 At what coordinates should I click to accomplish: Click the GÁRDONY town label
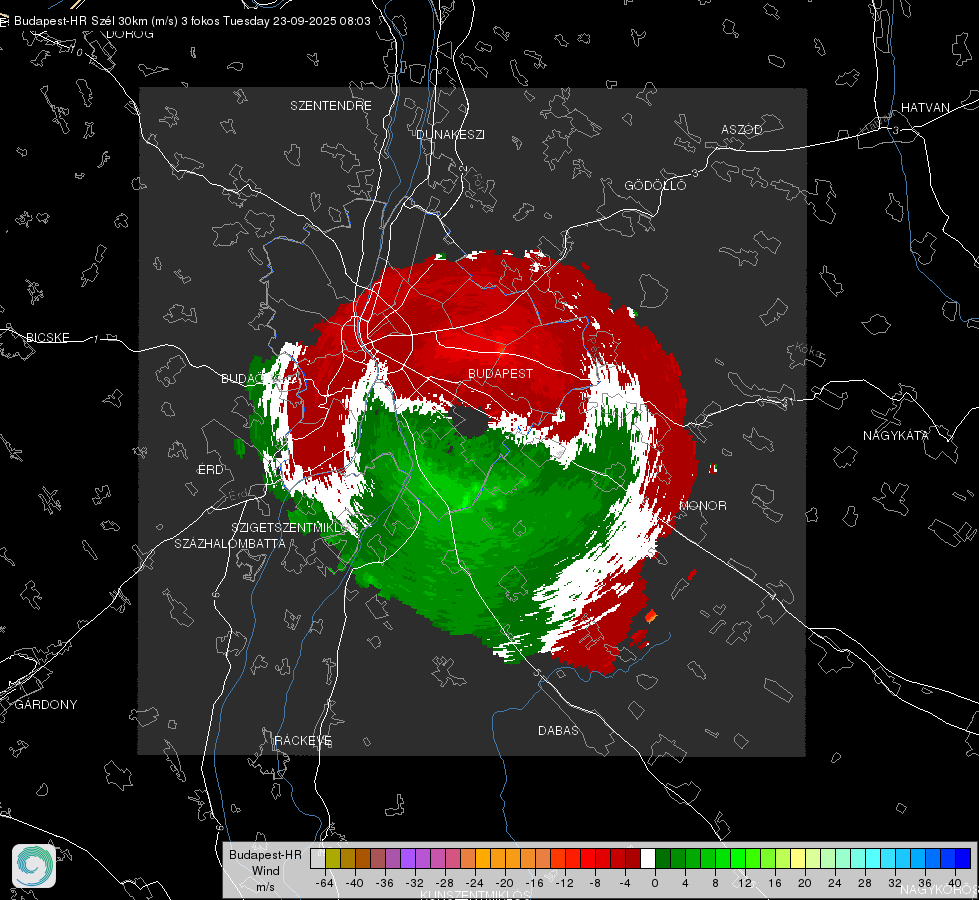pos(46,705)
